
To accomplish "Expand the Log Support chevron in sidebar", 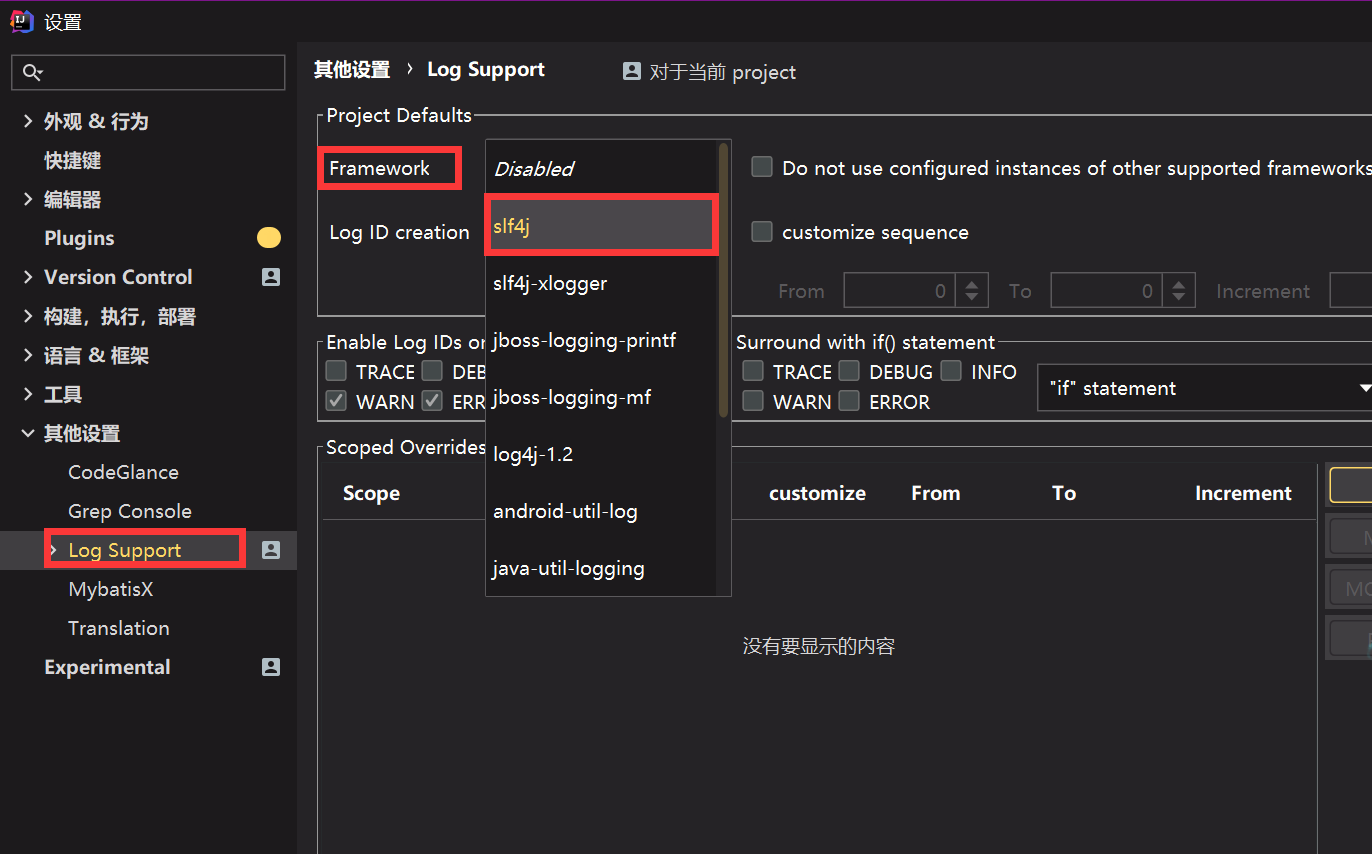I will 53,550.
